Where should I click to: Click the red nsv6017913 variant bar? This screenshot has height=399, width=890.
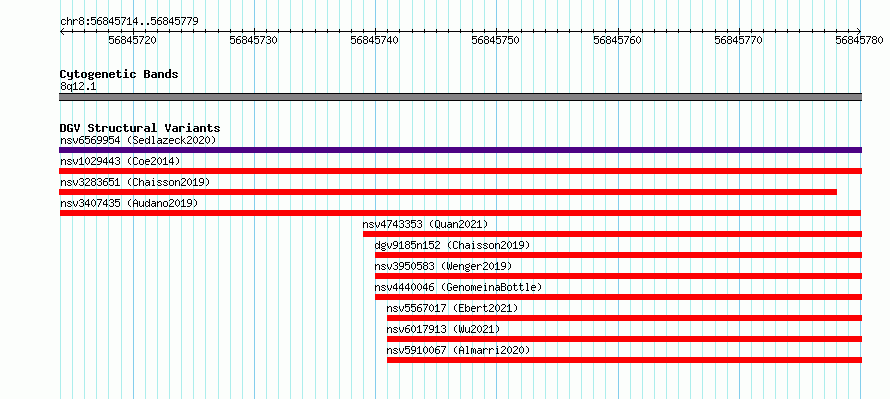coord(624,339)
